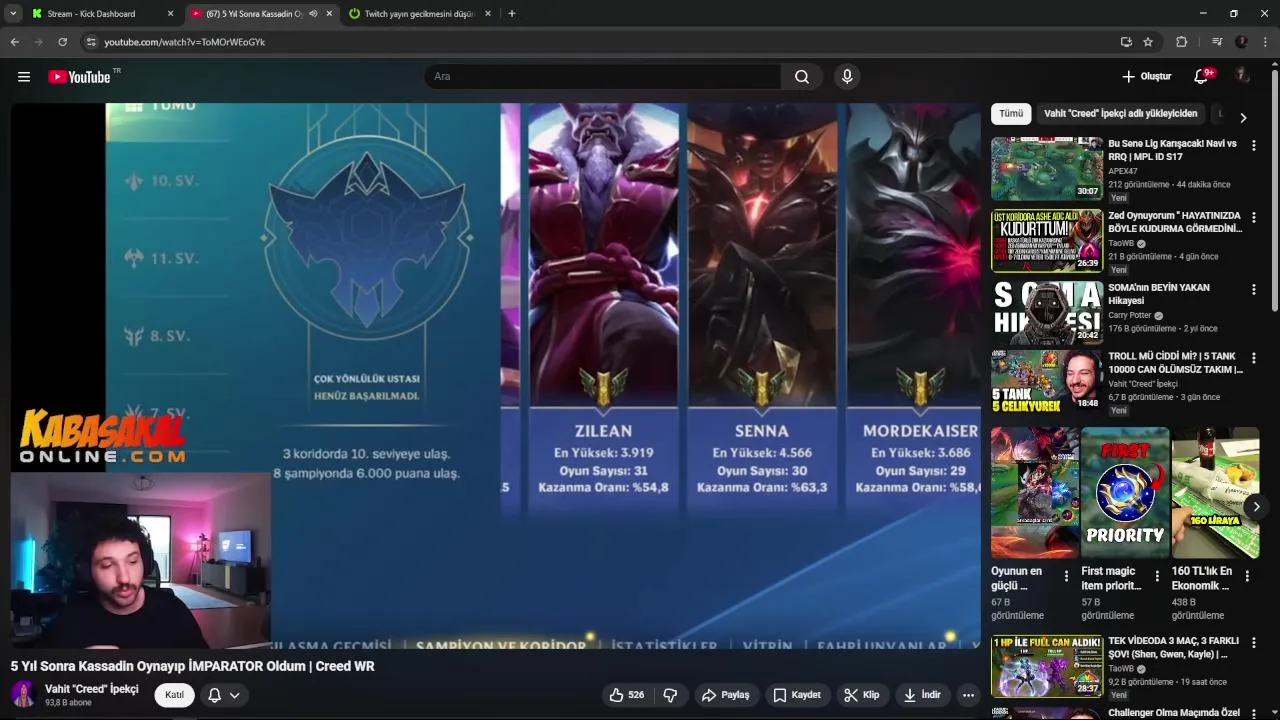Select the Tümü filter chip
1280x720 pixels.
[1011, 114]
